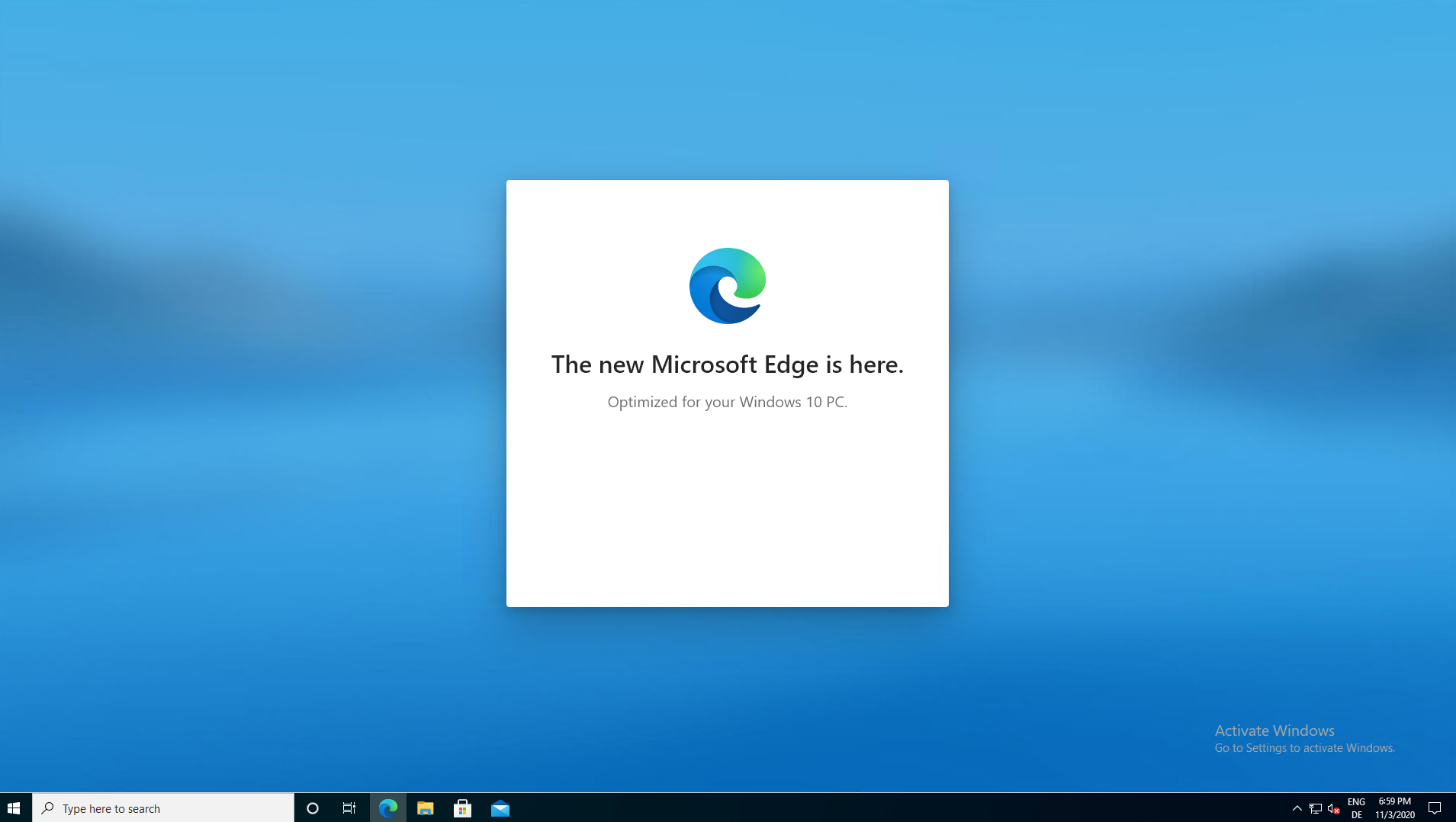Unmute the system volume
Image resolution: width=1456 pixels, height=822 pixels.
(x=1332, y=808)
